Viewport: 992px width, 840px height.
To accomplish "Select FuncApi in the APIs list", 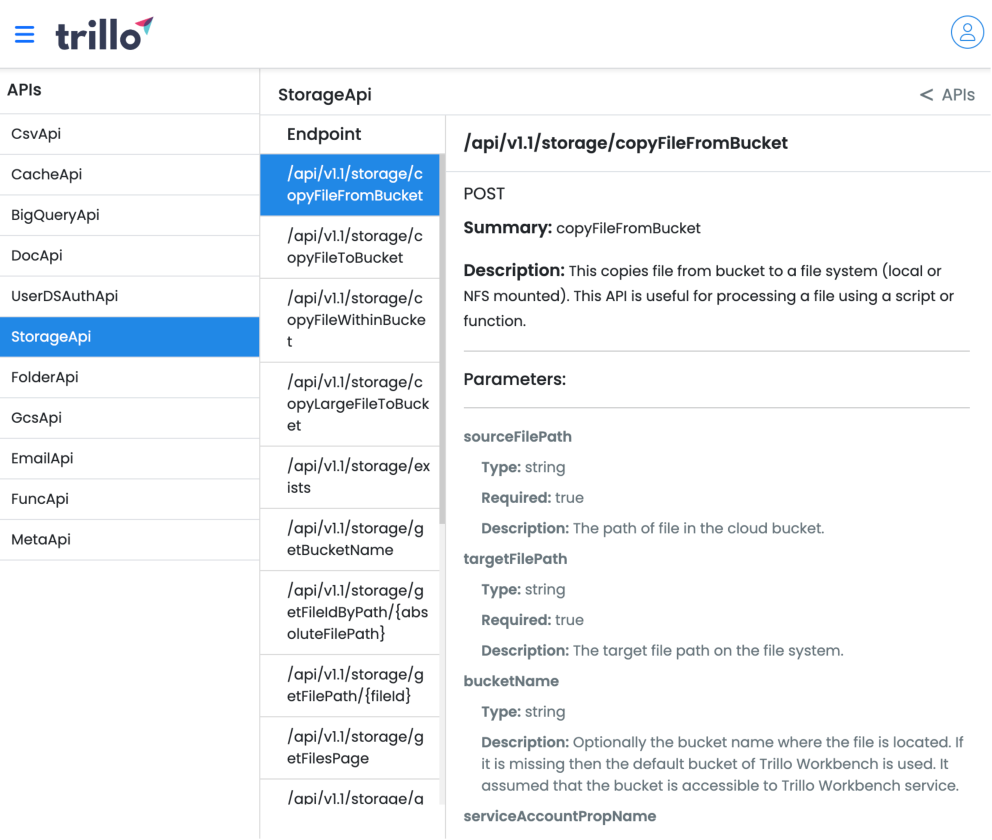I will tap(130, 498).
